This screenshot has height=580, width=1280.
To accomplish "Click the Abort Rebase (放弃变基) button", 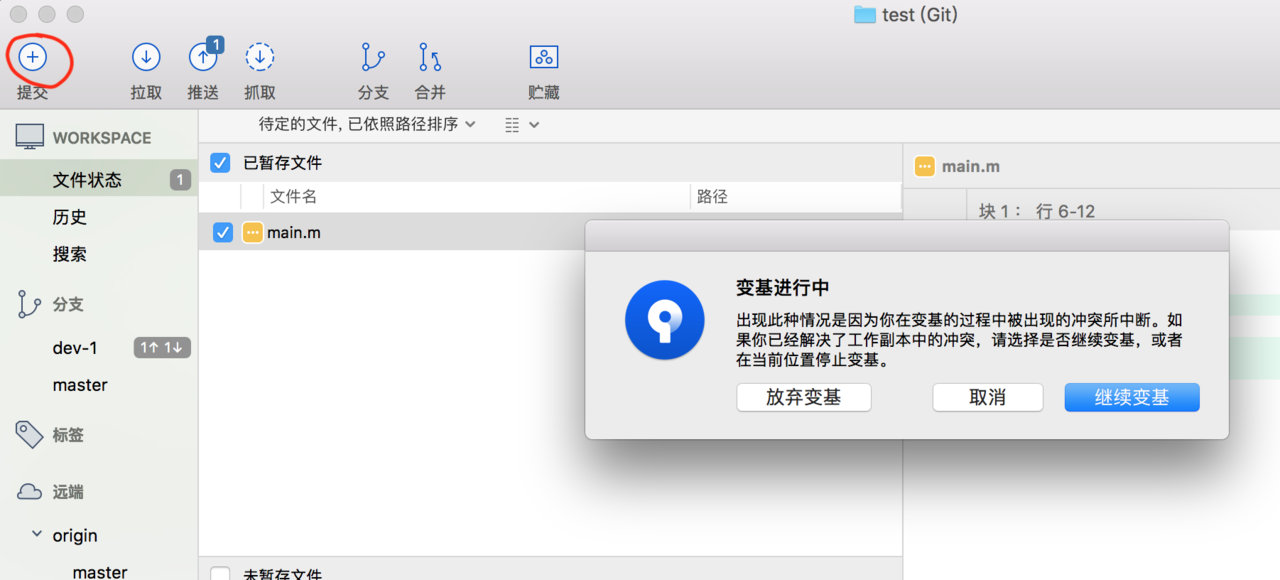I will tap(803, 397).
